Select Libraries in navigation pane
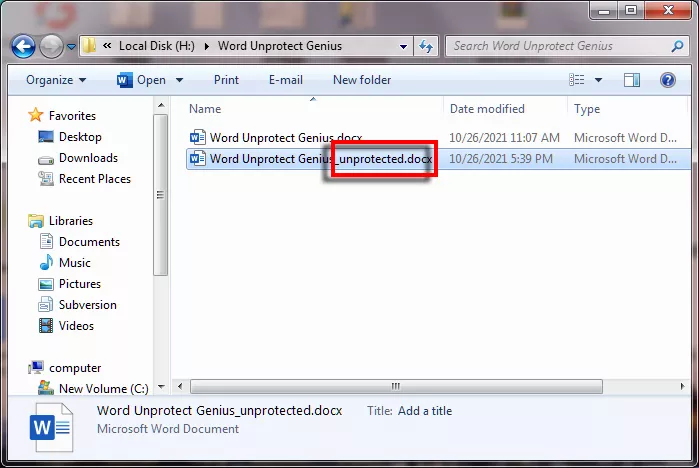 pyautogui.click(x=71, y=221)
